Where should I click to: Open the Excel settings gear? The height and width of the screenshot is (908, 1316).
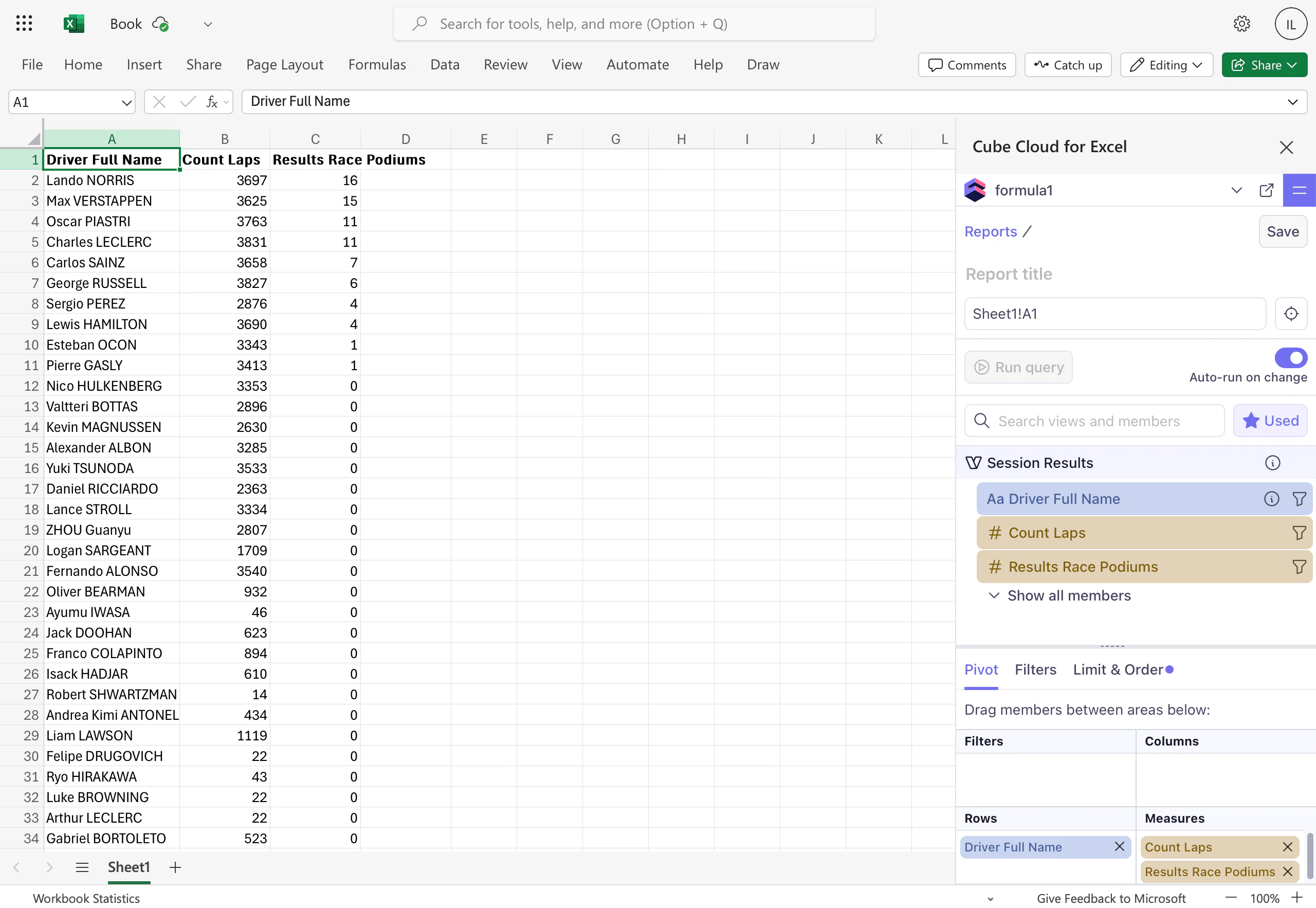1241,24
